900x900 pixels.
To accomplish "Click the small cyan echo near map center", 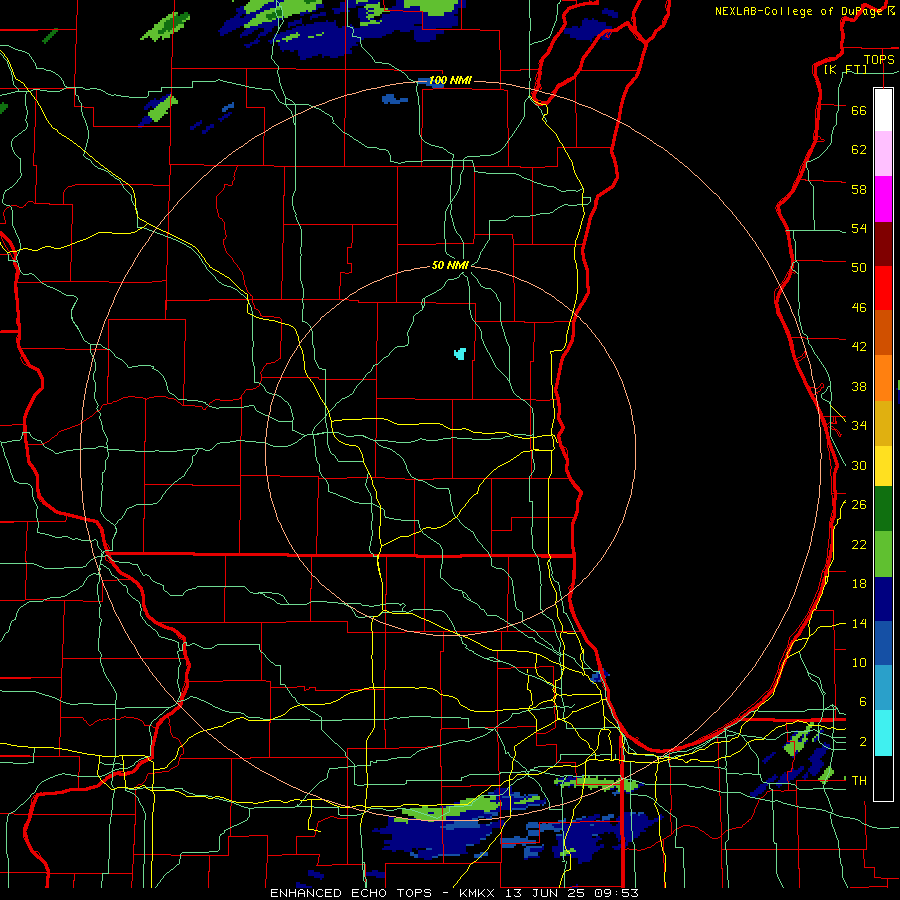I will pos(460,353).
